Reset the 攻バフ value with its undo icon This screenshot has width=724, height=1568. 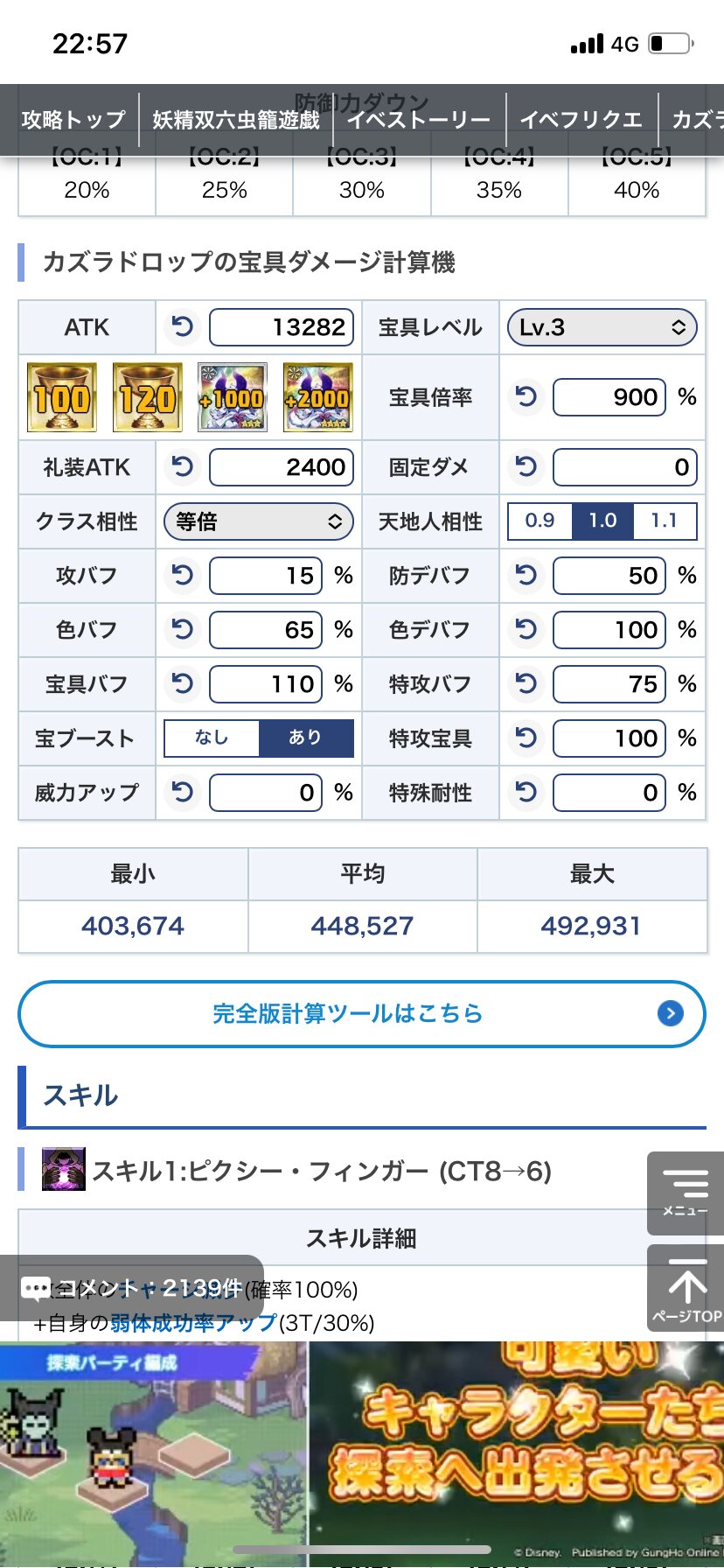point(183,575)
